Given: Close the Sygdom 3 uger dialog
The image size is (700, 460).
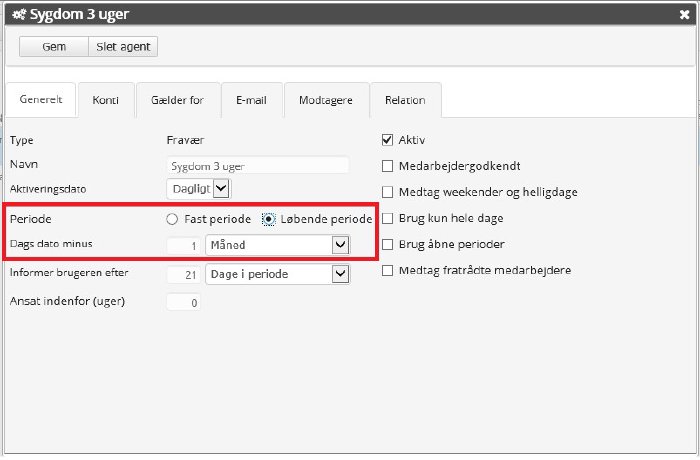Looking at the screenshot, I should point(682,15).
